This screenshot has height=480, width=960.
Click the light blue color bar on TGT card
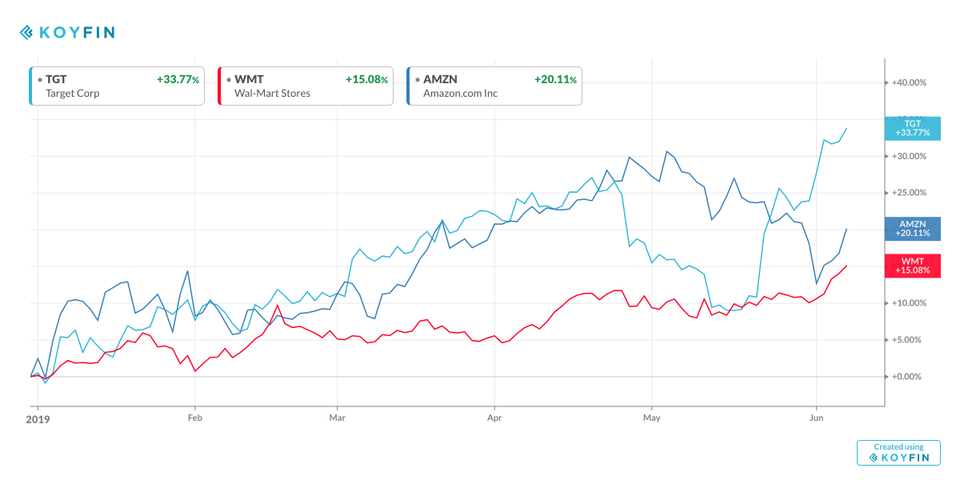pos(30,86)
